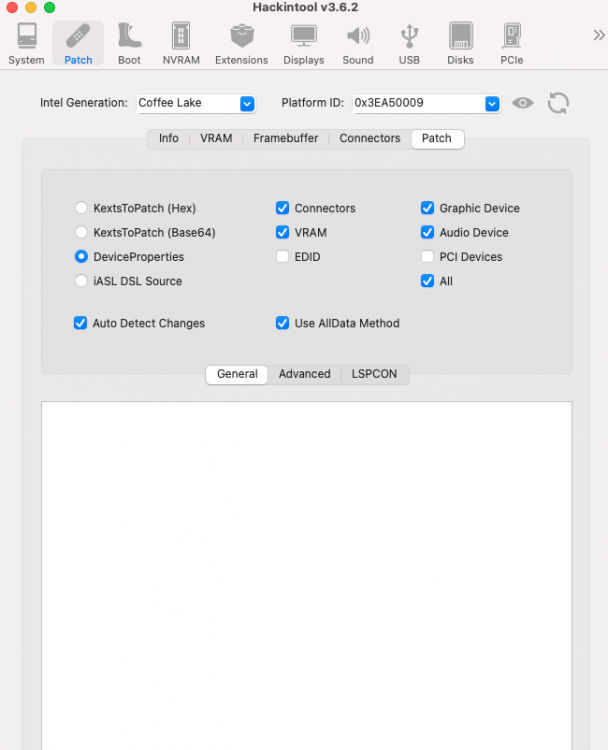Open the Extensions toolbar section

242,44
